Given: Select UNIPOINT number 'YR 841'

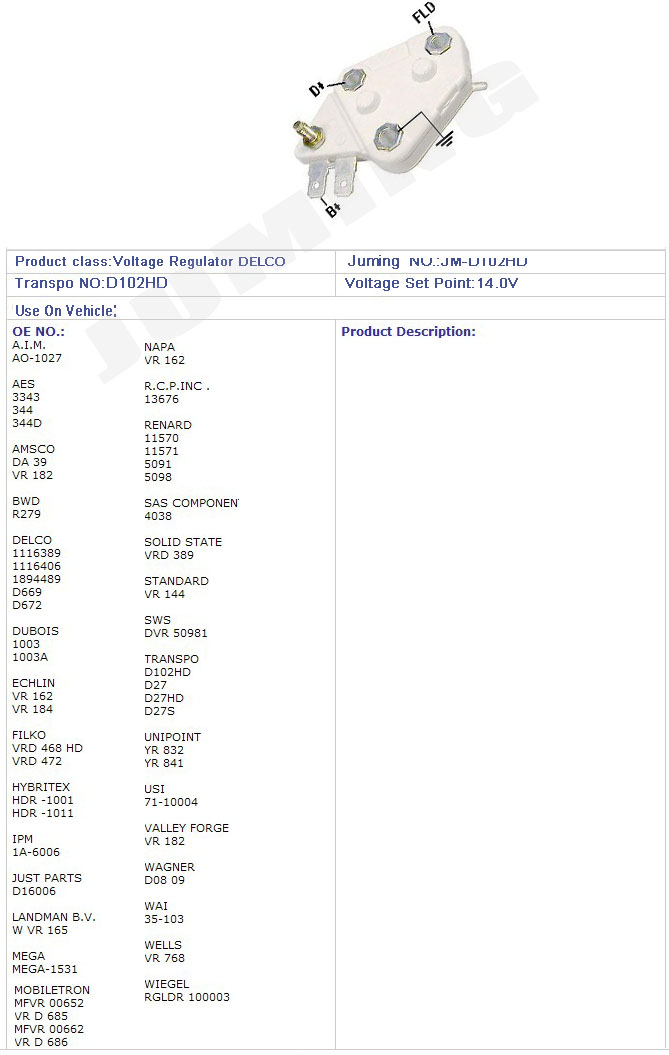Looking at the screenshot, I should point(164,763).
